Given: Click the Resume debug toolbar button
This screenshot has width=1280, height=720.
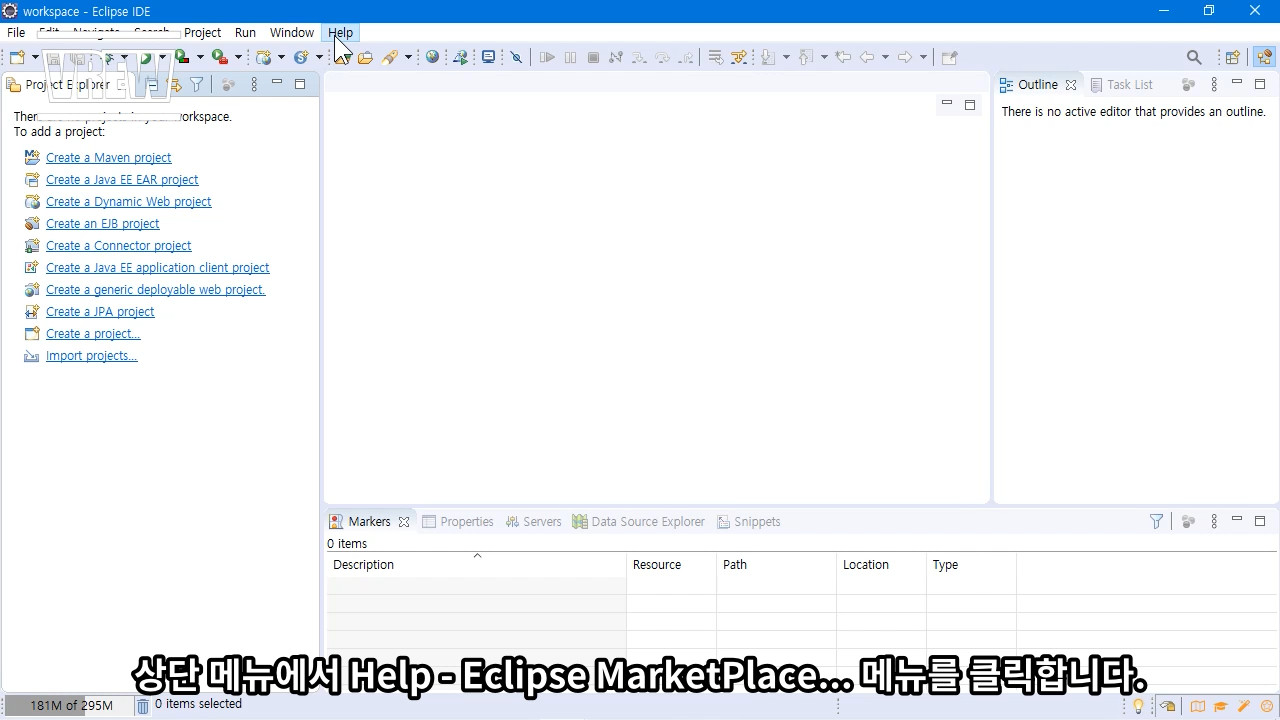Looking at the screenshot, I should [547, 57].
